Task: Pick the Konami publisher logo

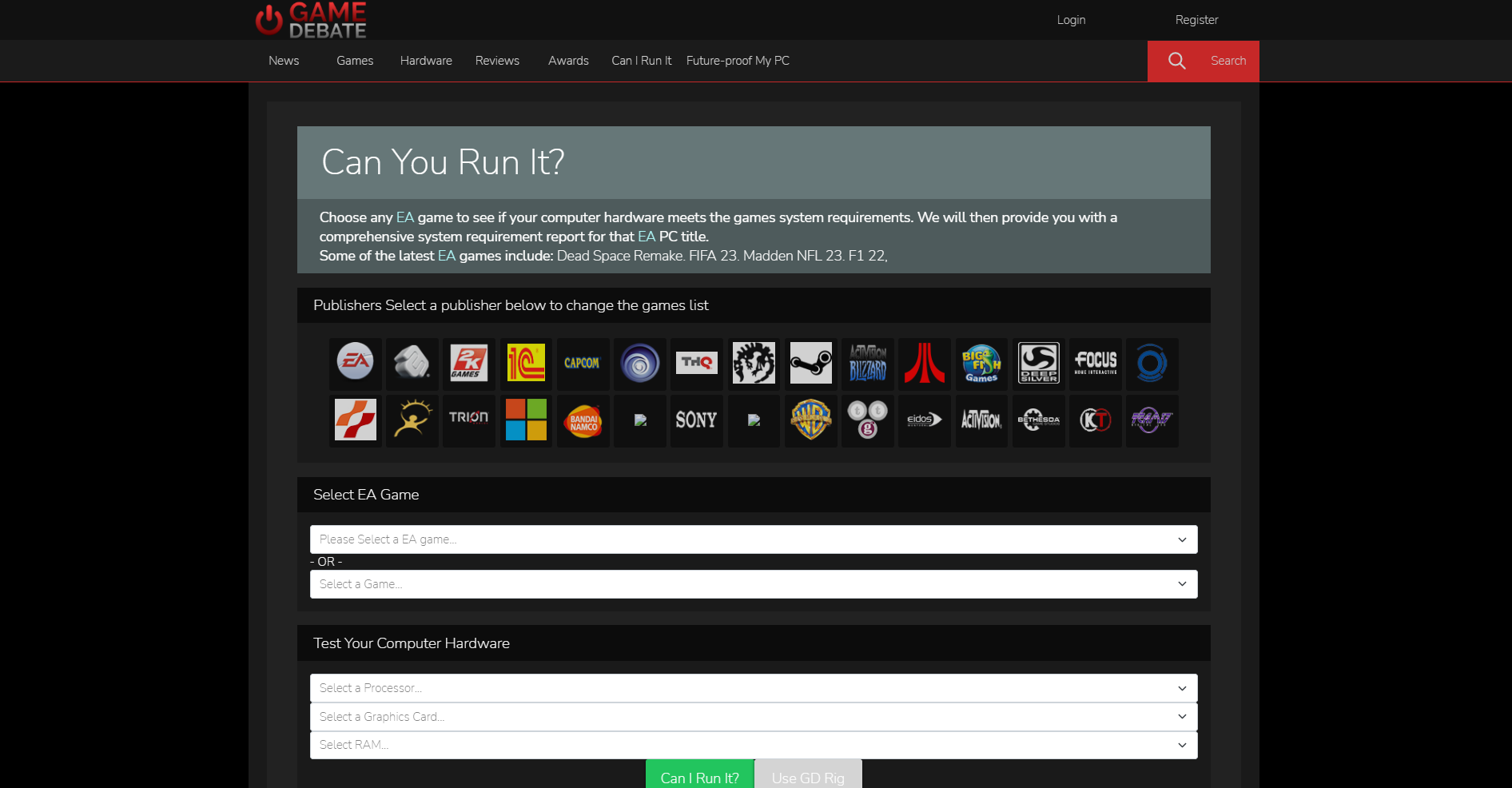Action: pos(355,420)
